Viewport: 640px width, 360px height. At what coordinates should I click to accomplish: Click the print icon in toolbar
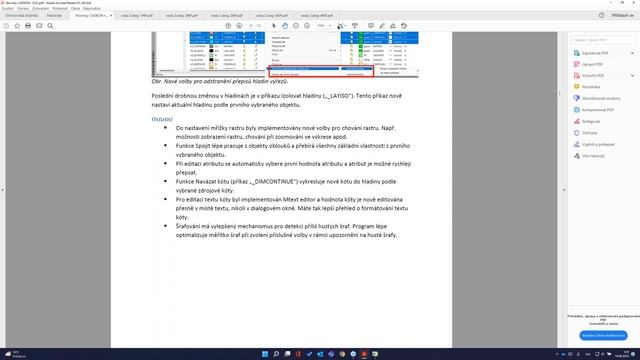tap(28, 26)
